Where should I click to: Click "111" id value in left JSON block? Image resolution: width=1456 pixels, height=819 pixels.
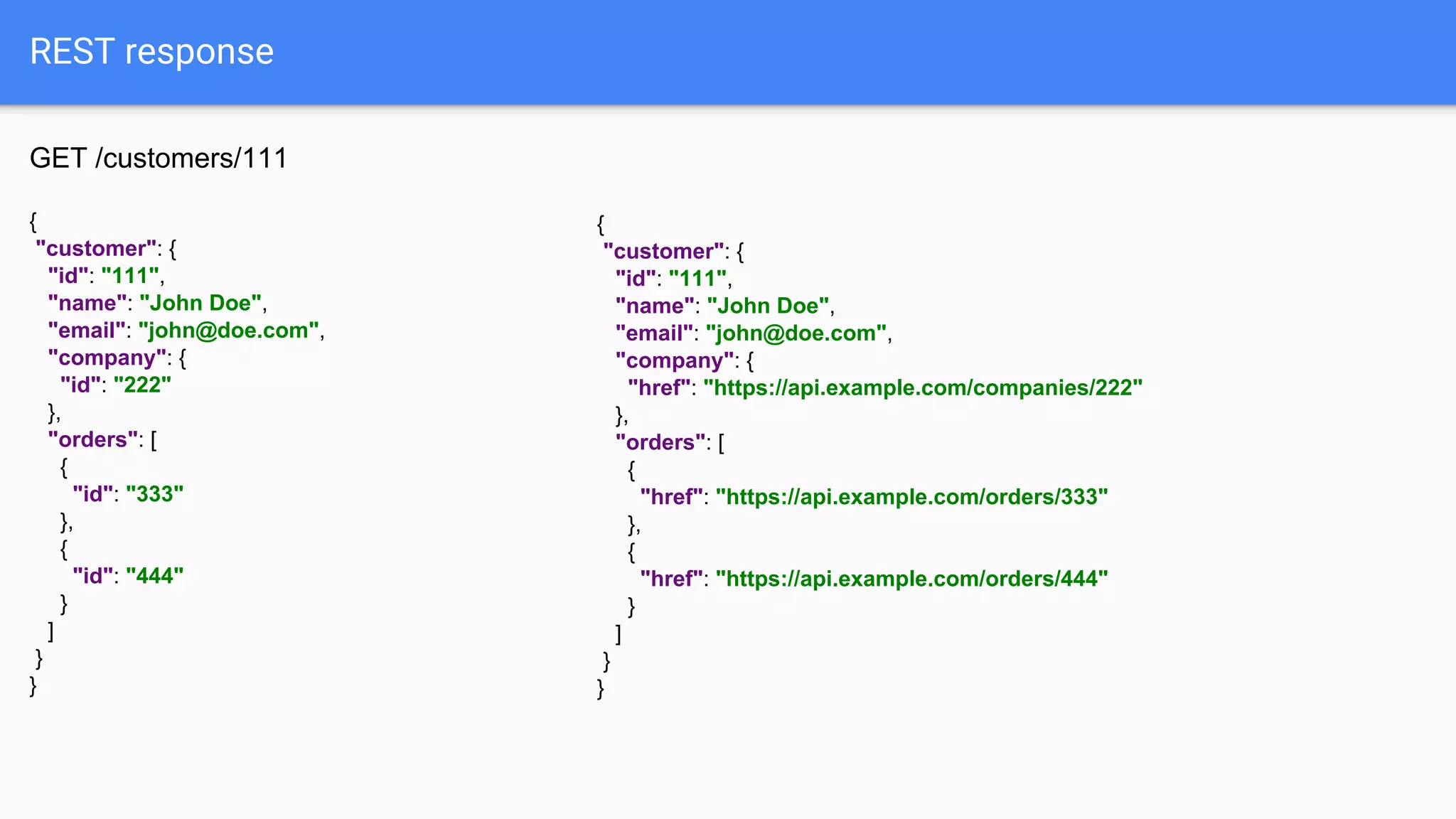(130, 276)
